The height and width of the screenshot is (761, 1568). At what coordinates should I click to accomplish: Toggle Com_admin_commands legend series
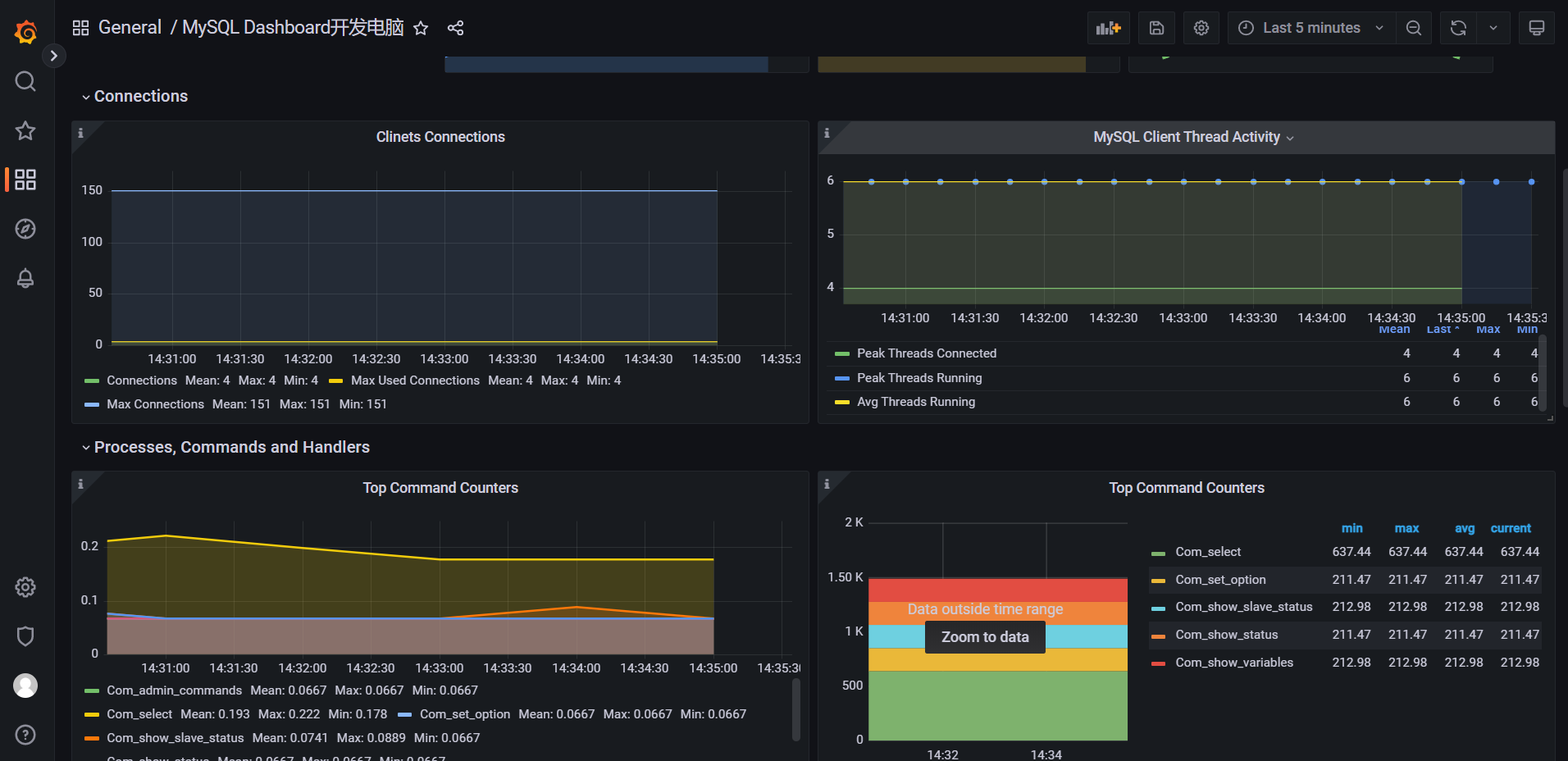(174, 690)
